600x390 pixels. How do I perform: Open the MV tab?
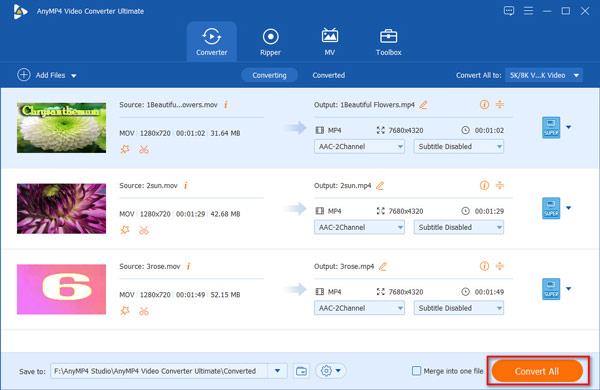(x=329, y=41)
